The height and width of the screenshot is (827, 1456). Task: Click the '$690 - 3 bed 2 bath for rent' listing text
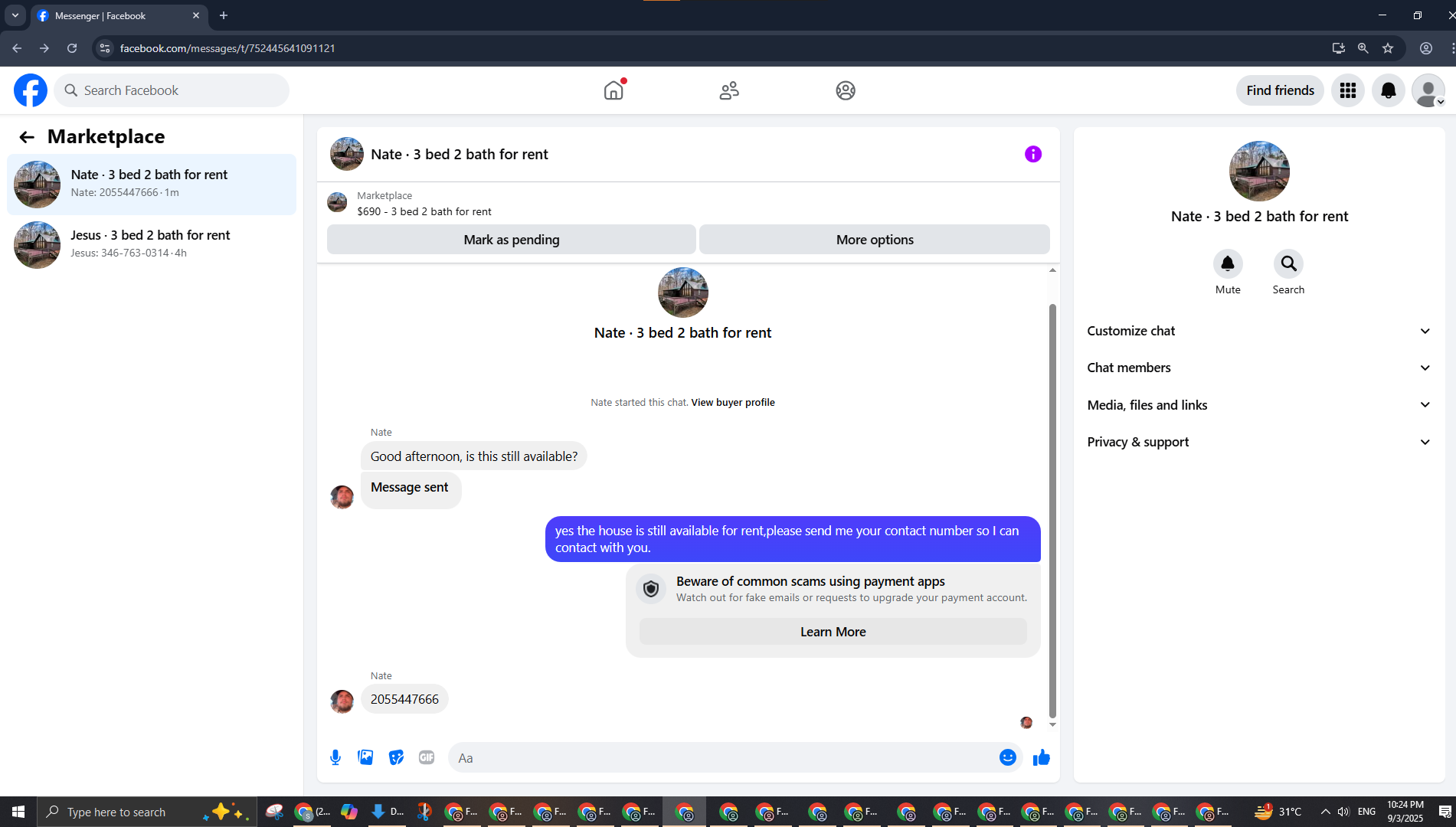424,212
